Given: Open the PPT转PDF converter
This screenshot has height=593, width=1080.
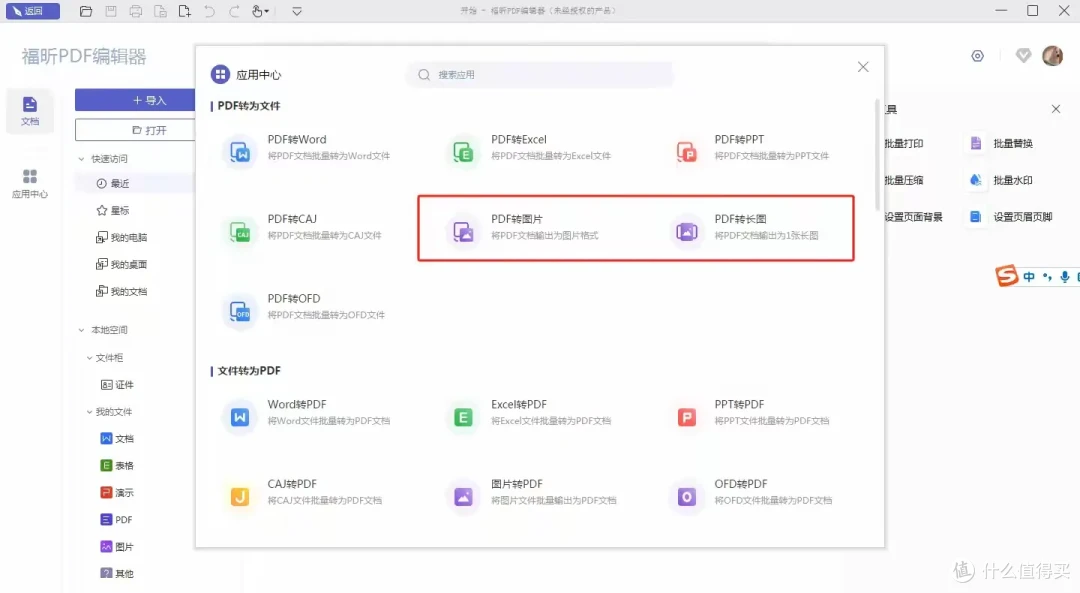Looking at the screenshot, I should click(751, 413).
